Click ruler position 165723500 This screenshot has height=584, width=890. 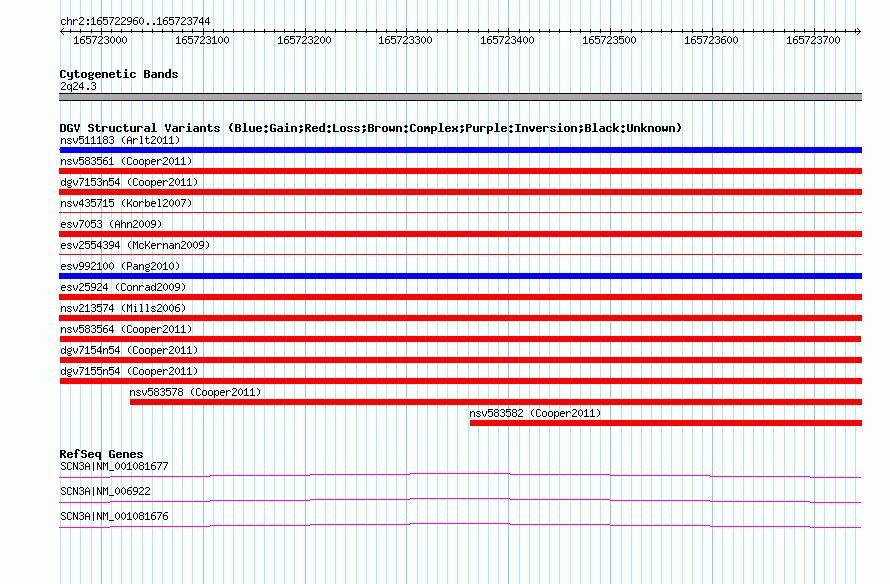(609, 40)
